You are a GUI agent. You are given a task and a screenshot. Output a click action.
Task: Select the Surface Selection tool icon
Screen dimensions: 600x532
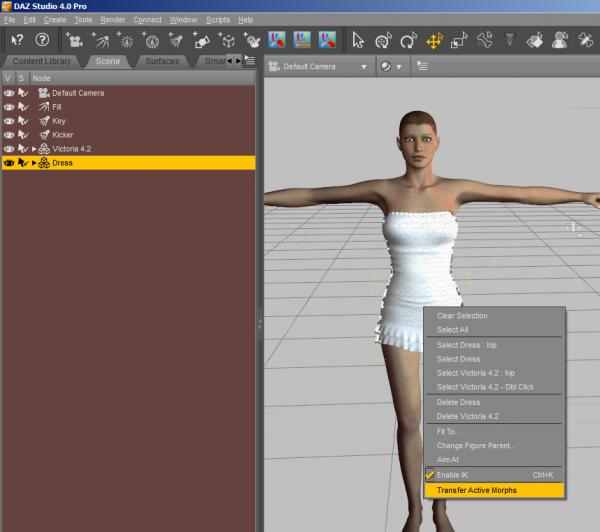coord(535,40)
